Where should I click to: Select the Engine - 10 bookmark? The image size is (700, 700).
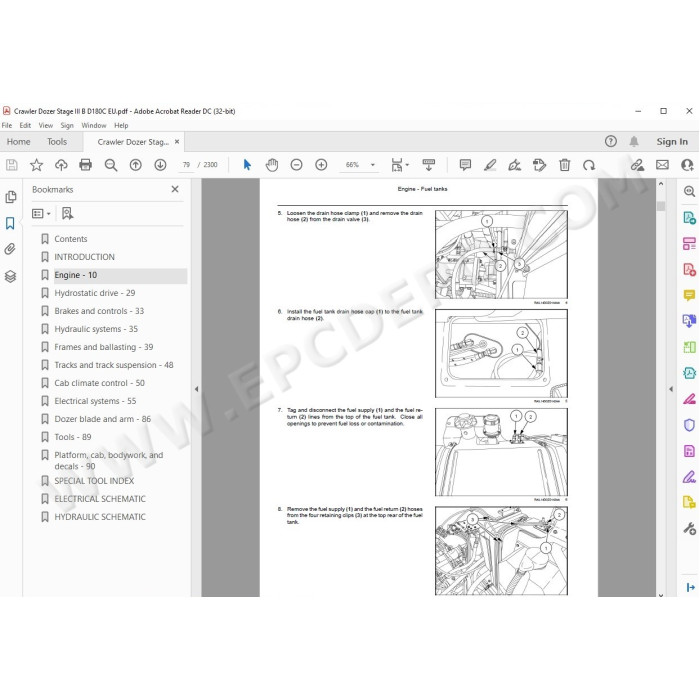75,275
